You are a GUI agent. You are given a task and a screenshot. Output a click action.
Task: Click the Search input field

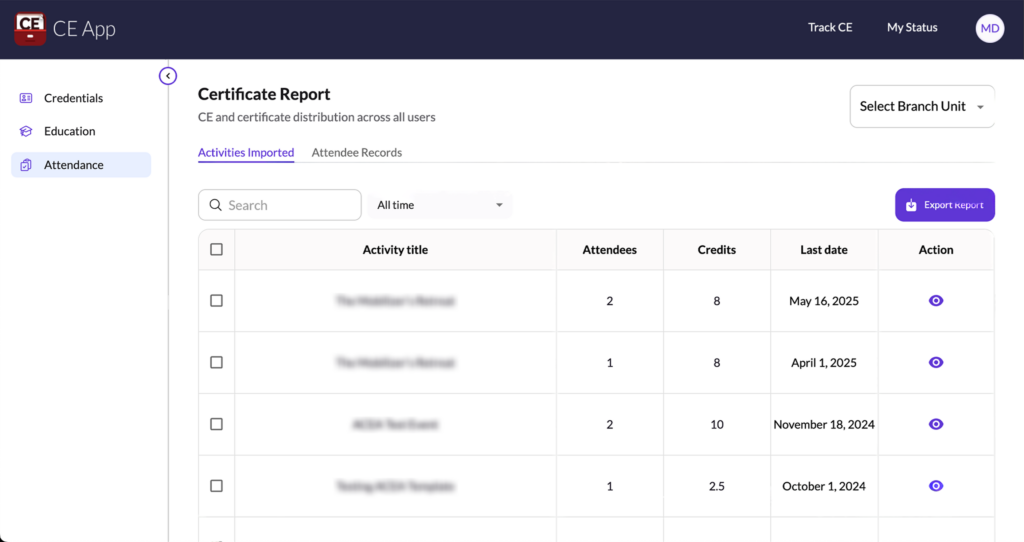tap(280, 205)
